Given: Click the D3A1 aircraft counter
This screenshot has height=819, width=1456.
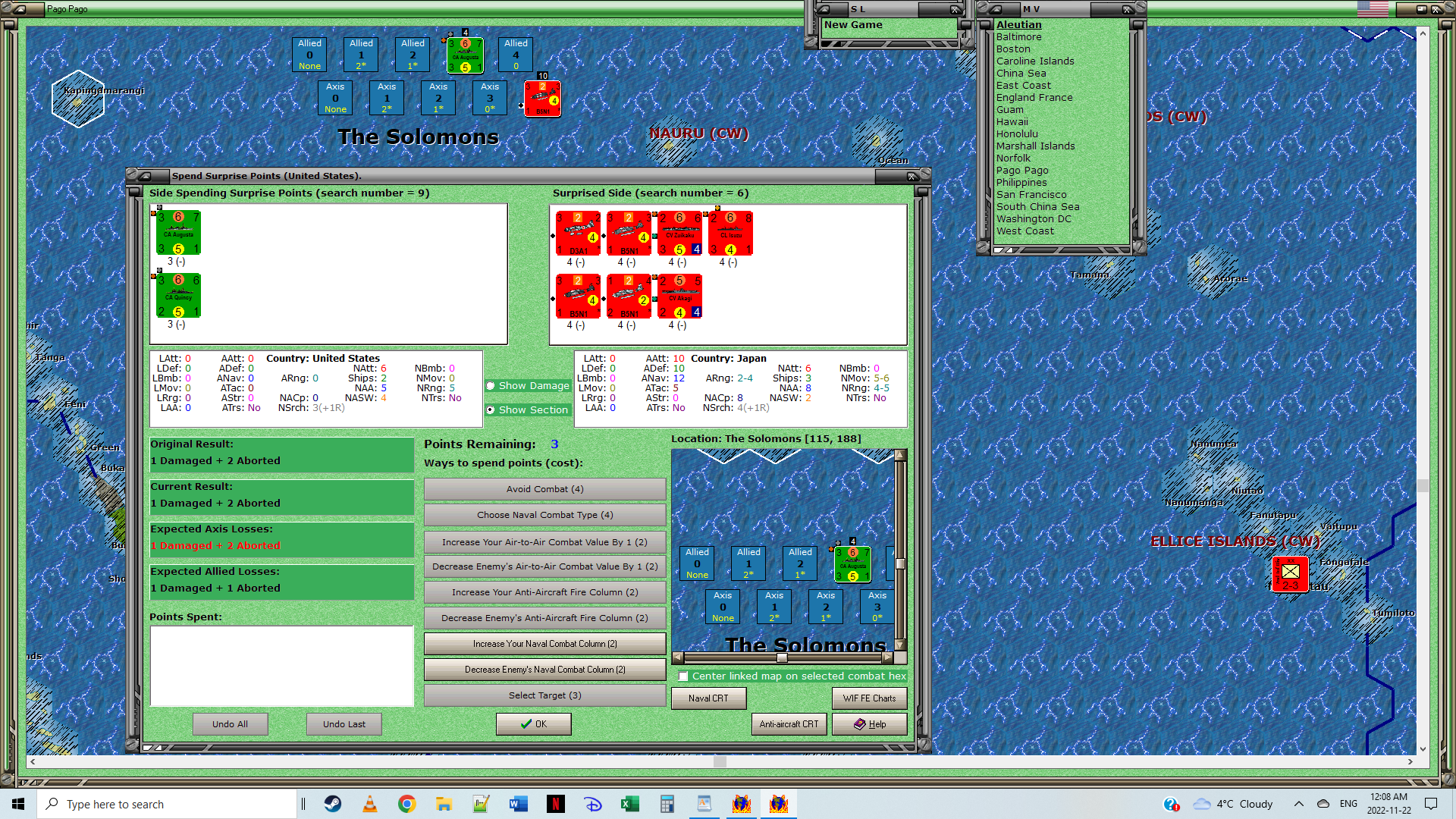Looking at the screenshot, I should point(578,233).
